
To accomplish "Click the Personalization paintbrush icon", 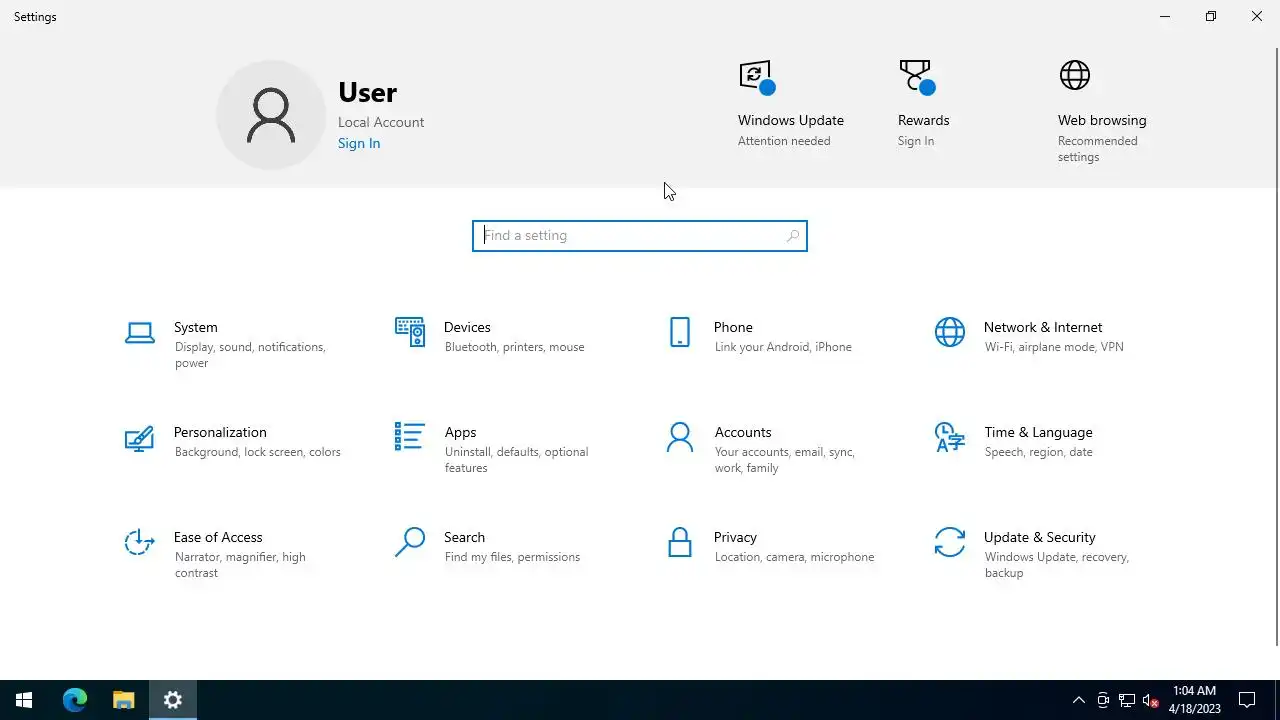I will 140,438.
